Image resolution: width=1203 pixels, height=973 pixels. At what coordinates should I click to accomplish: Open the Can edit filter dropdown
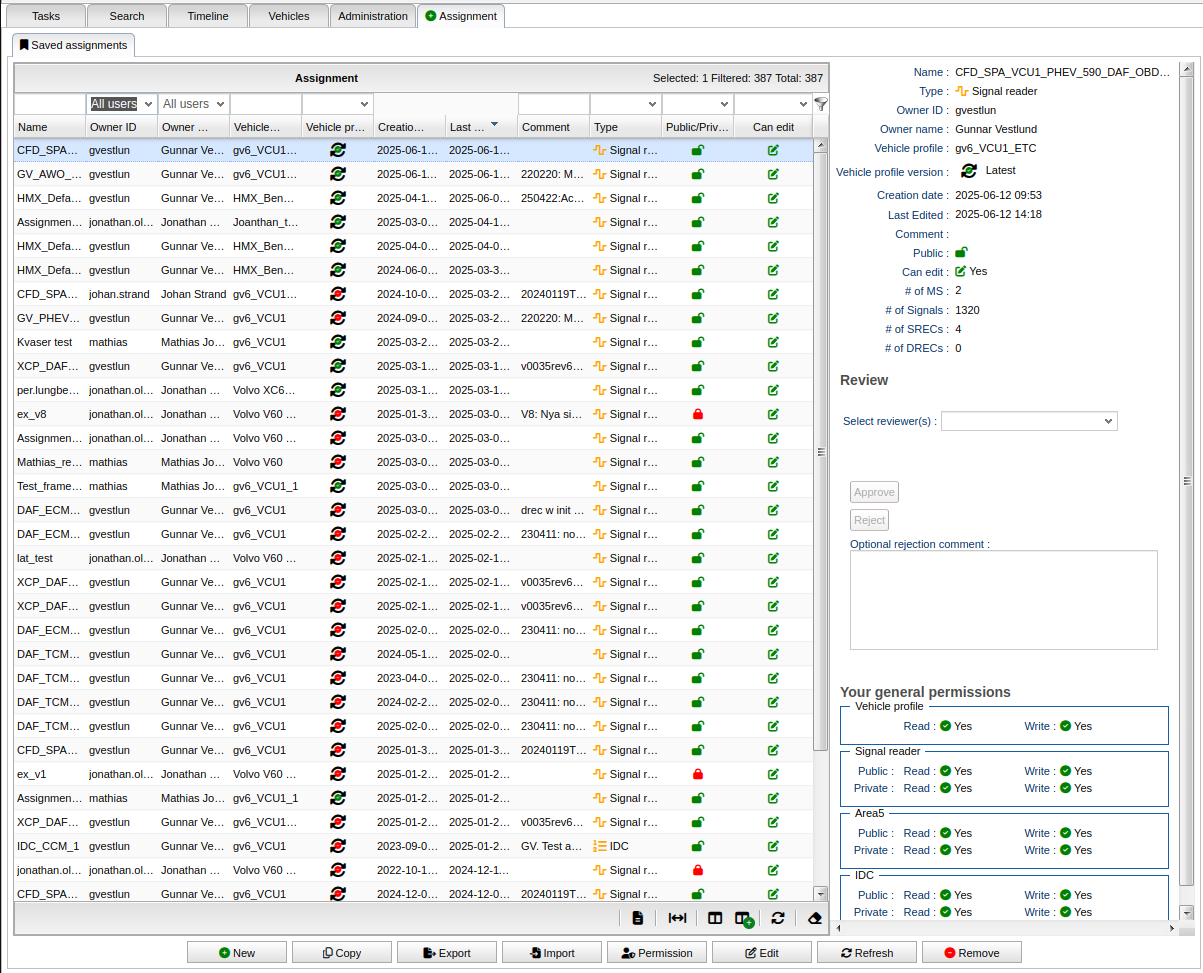coord(771,104)
